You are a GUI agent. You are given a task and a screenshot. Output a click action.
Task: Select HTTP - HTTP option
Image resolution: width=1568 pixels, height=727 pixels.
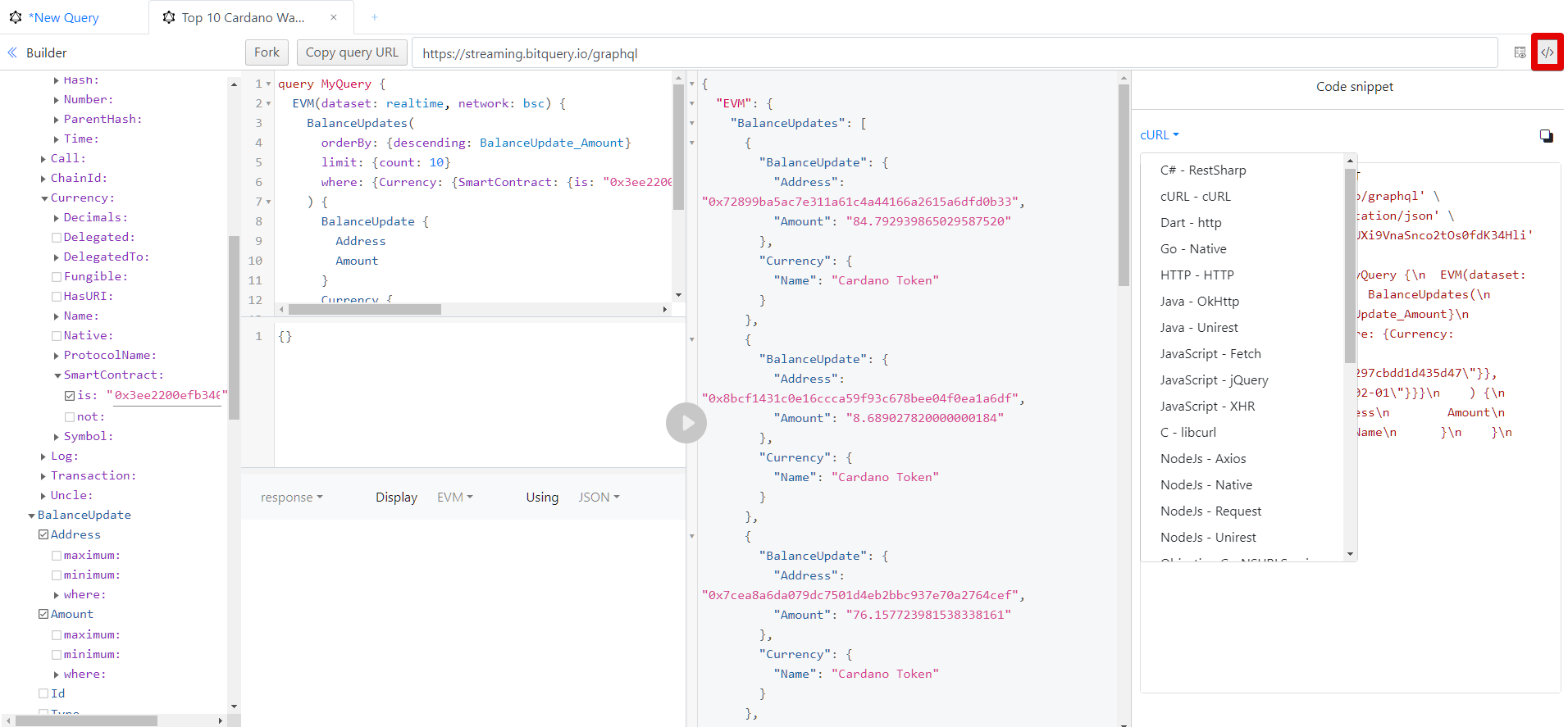click(x=1197, y=275)
